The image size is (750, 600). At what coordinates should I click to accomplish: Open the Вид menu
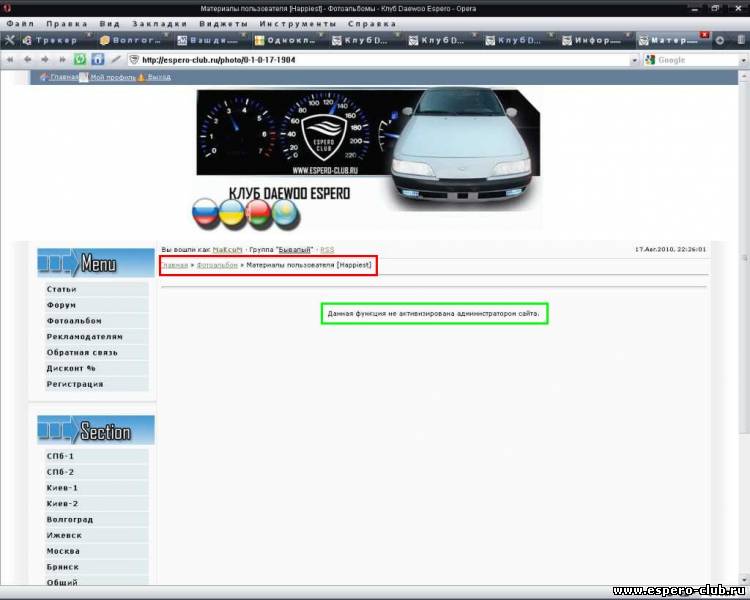click(x=110, y=23)
